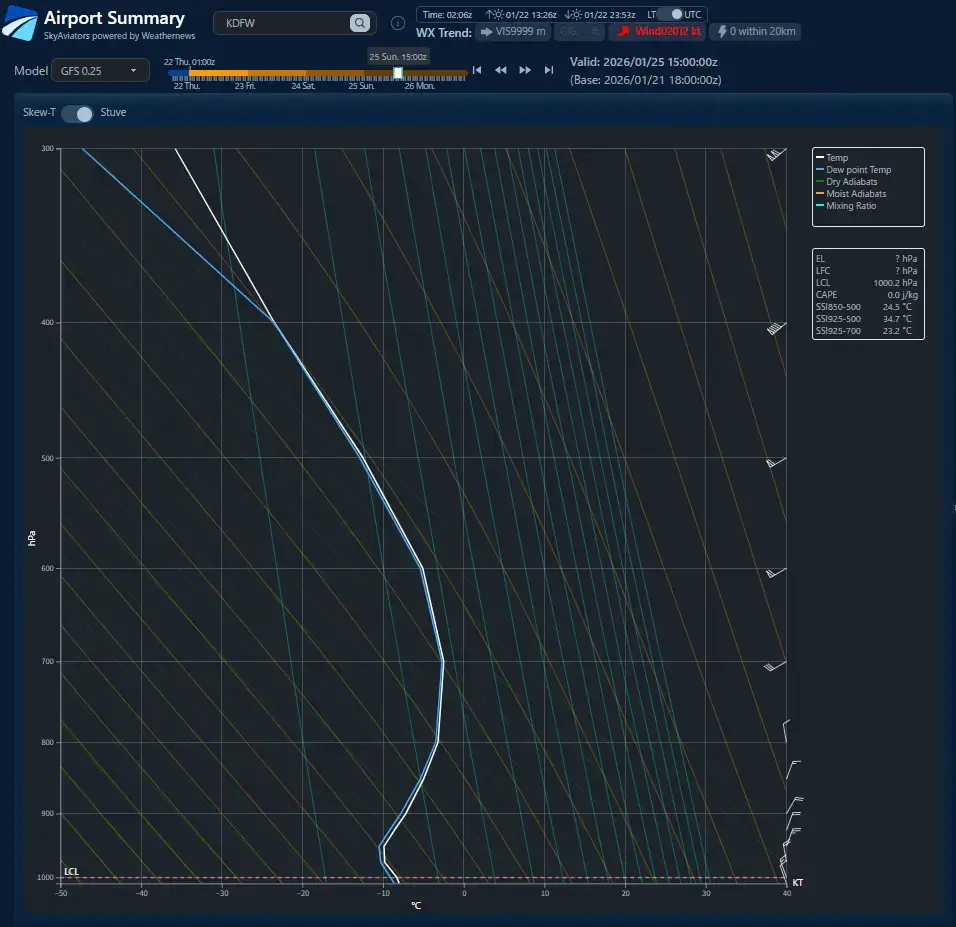Click the KDFW airport search field
Viewport: 956px width, 927px height.
(x=285, y=23)
